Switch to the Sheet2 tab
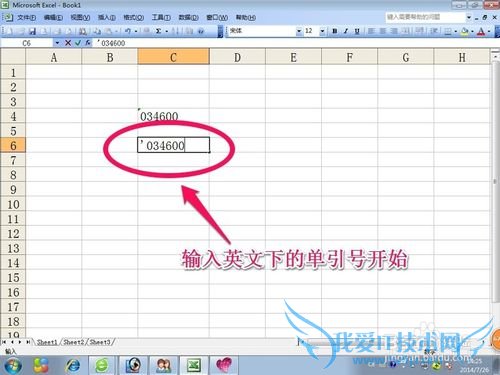The height and width of the screenshot is (375, 500). click(x=73, y=342)
